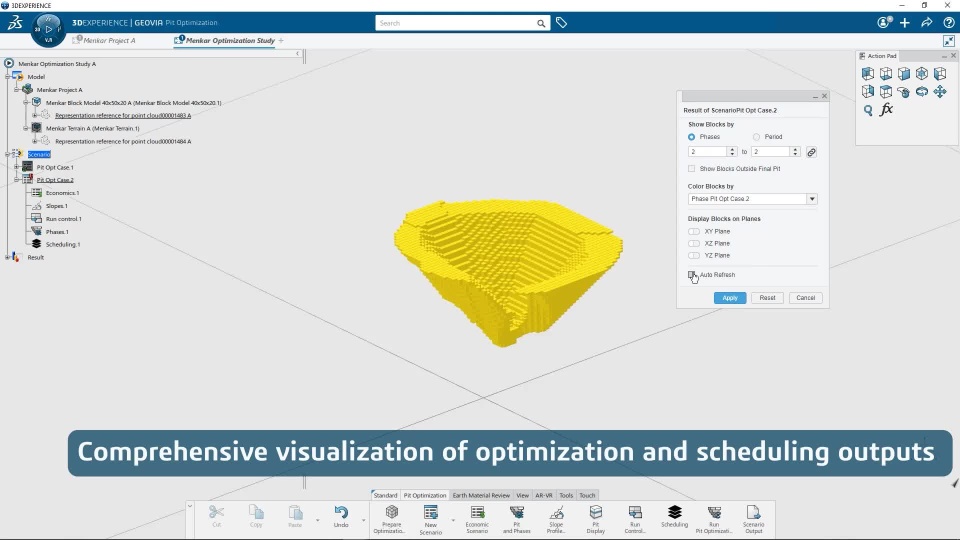This screenshot has width=960, height=540.
Task: Open the help question mark icon
Action: [x=948, y=23]
